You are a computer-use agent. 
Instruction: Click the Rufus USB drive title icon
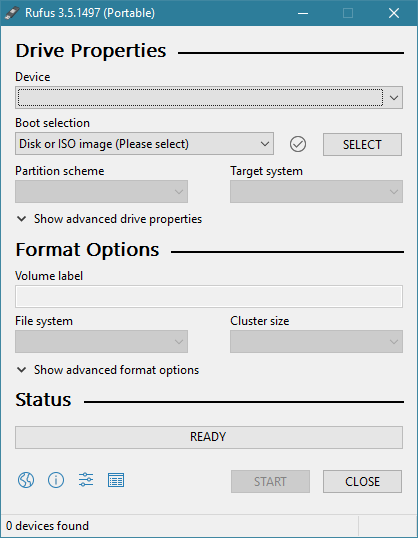tap(12, 13)
